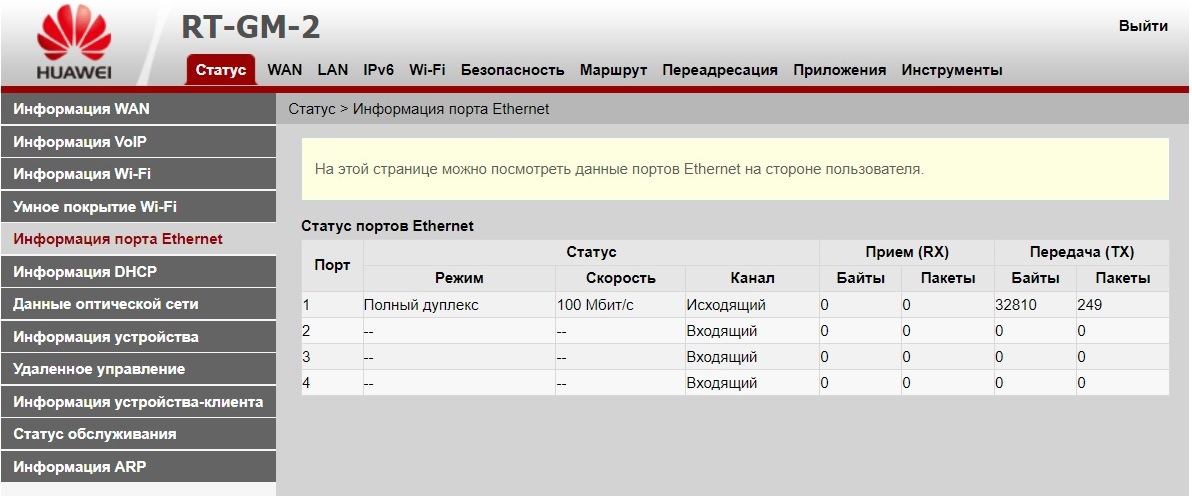This screenshot has width=1192, height=496.
Task: Open Информация WAN in sidebar
Action: pos(82,109)
